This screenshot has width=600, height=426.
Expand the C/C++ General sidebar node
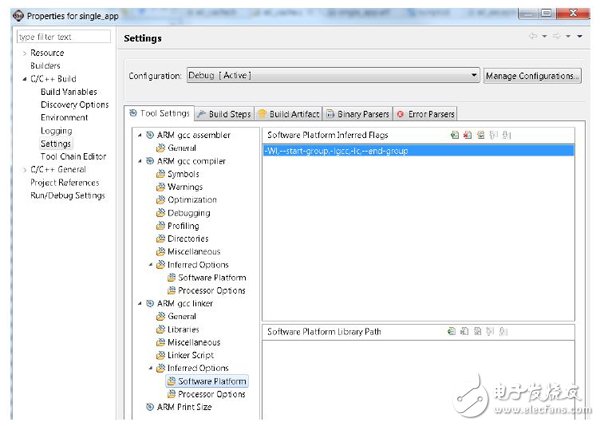click(24, 170)
